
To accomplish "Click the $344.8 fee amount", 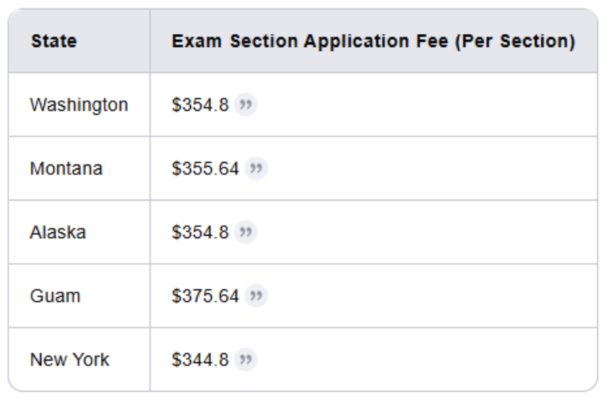I will point(200,359).
